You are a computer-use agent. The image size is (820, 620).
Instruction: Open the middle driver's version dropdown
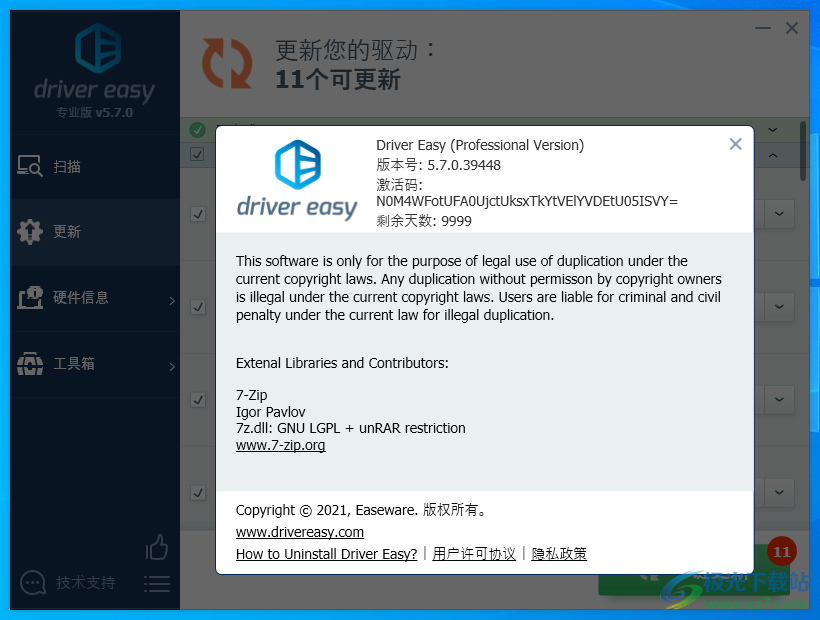pos(779,307)
